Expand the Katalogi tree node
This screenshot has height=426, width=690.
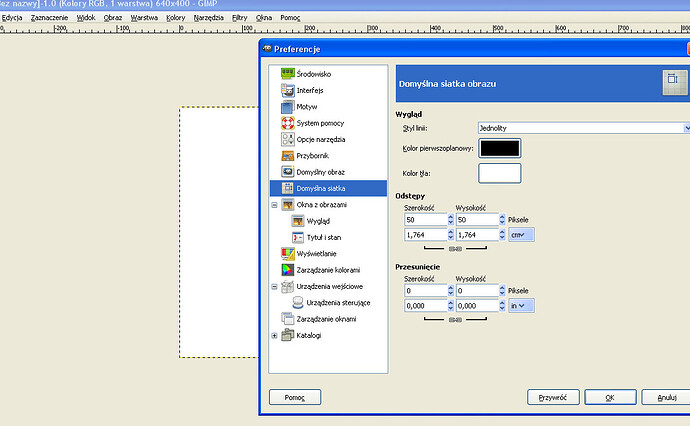[274, 335]
